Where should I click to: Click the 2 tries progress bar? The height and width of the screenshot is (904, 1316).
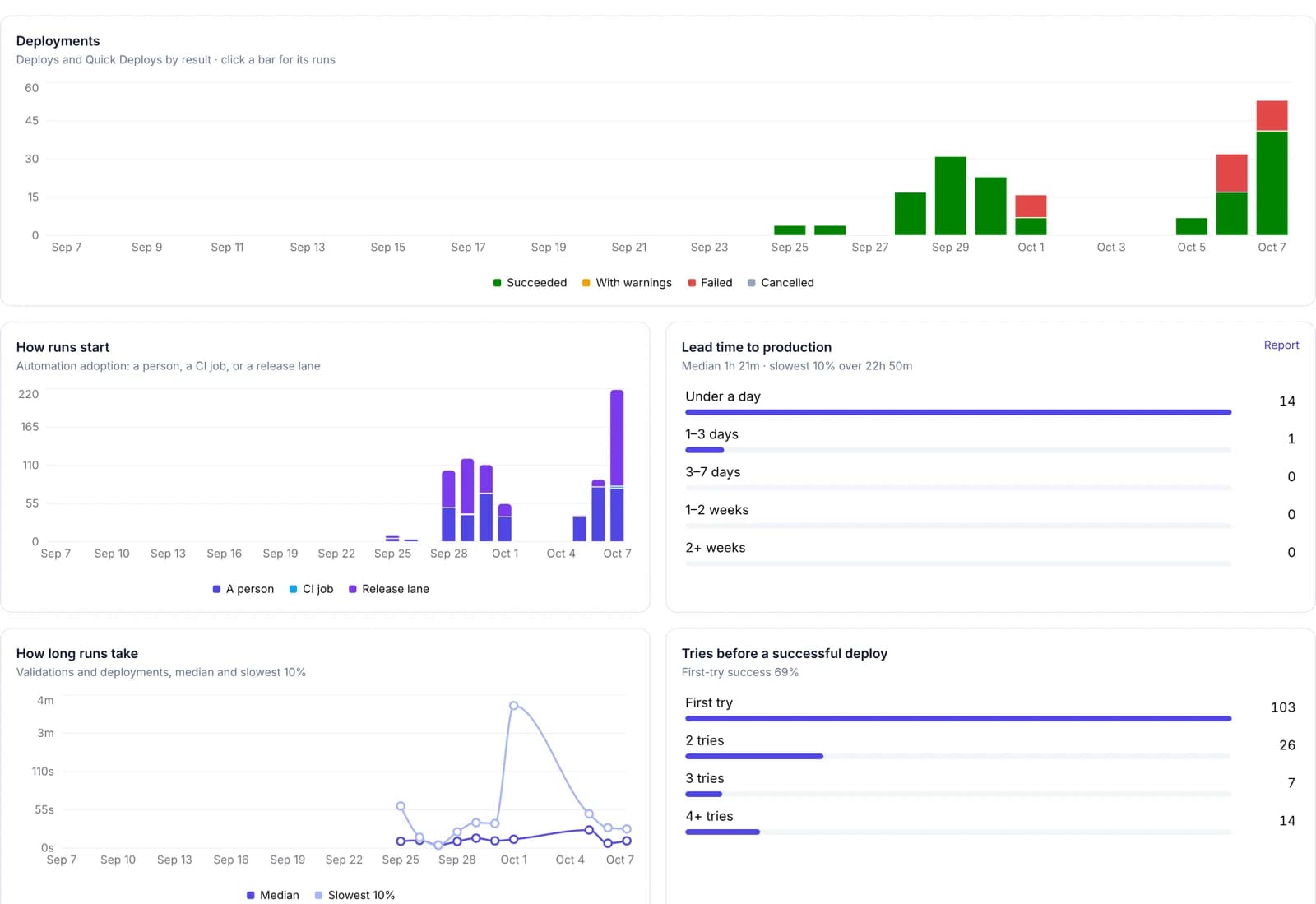point(958,756)
